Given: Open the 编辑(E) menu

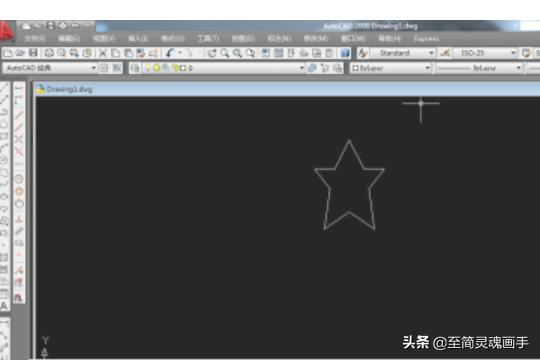Looking at the screenshot, I should click(x=69, y=39).
